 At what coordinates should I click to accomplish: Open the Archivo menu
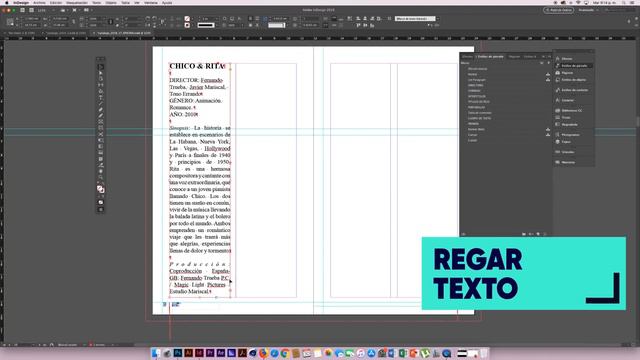(x=39, y=2)
